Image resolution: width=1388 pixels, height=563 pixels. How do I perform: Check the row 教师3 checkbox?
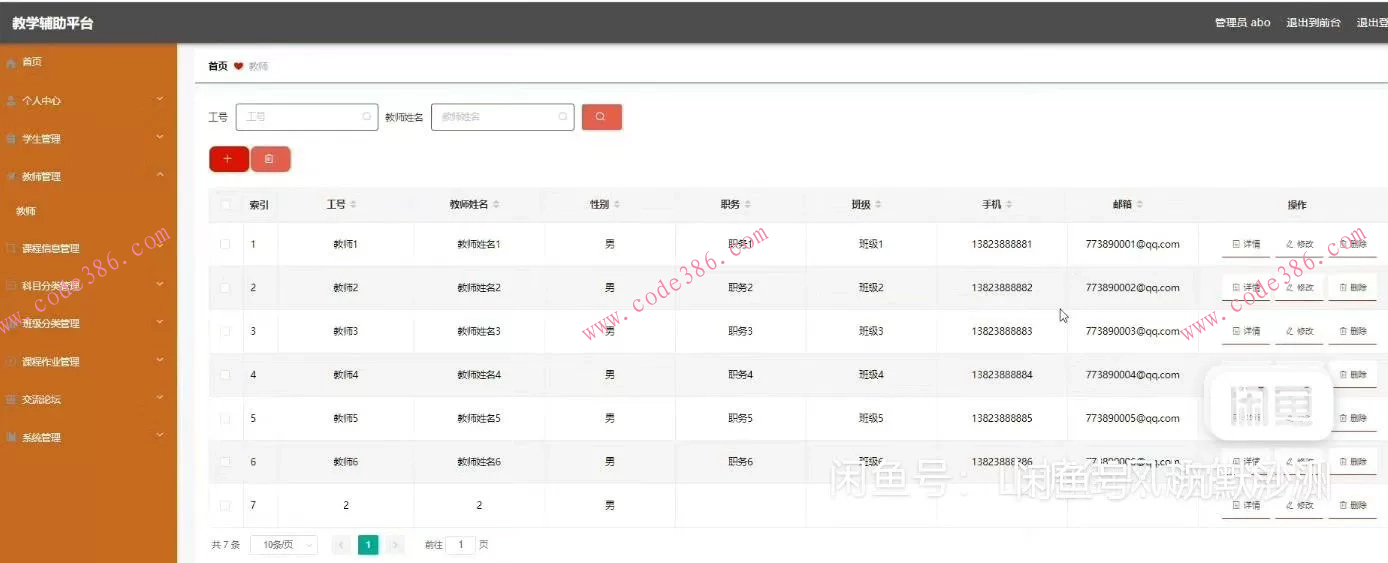tap(225, 331)
